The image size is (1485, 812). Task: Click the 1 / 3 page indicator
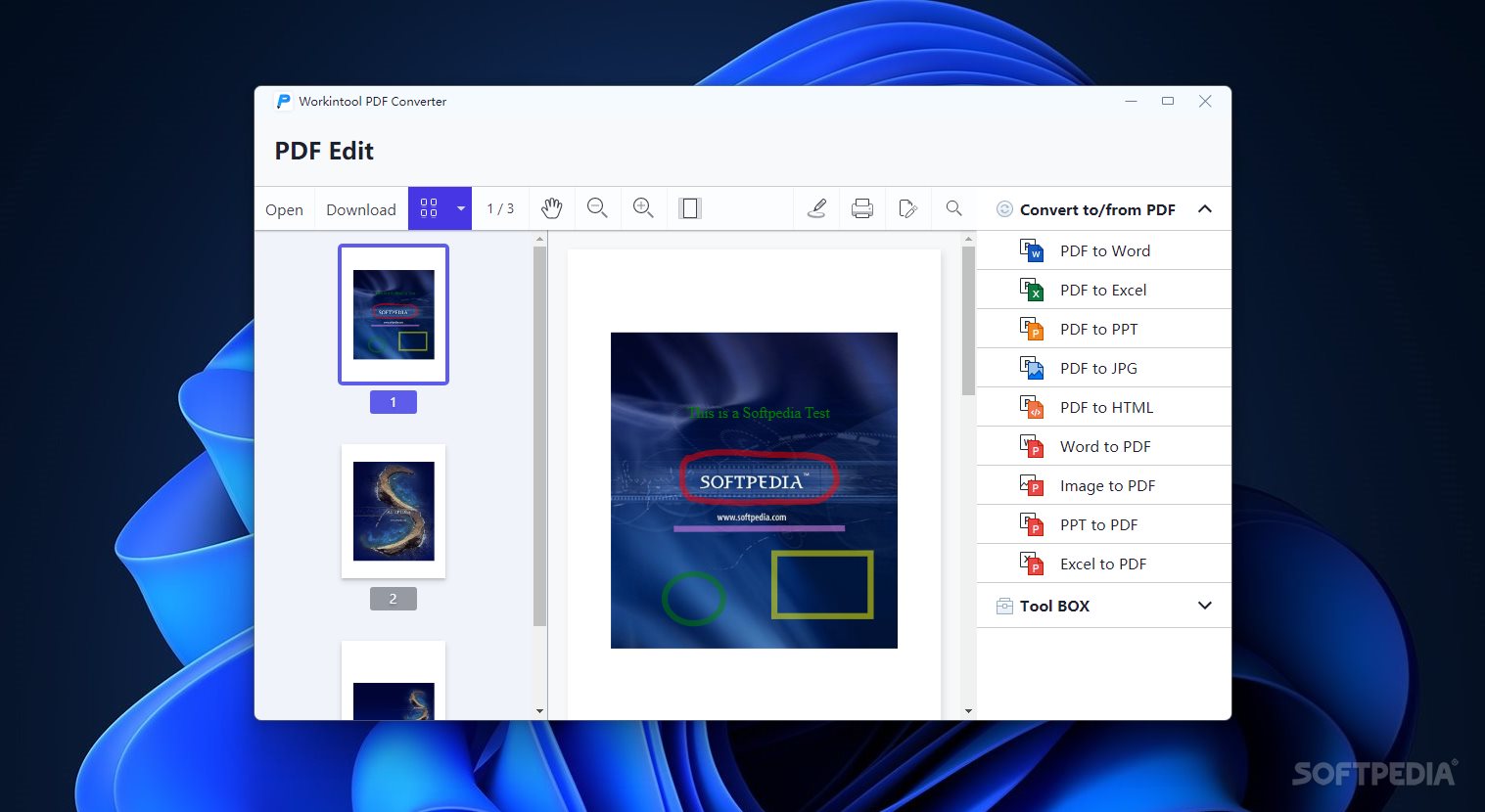(500, 208)
